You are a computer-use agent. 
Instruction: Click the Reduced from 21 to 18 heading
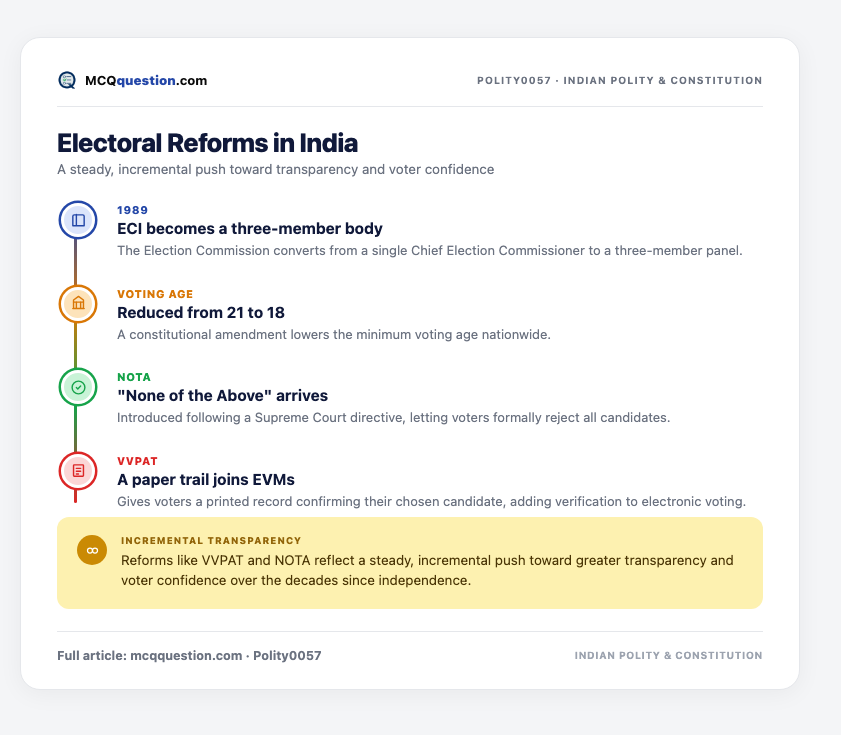click(x=201, y=312)
